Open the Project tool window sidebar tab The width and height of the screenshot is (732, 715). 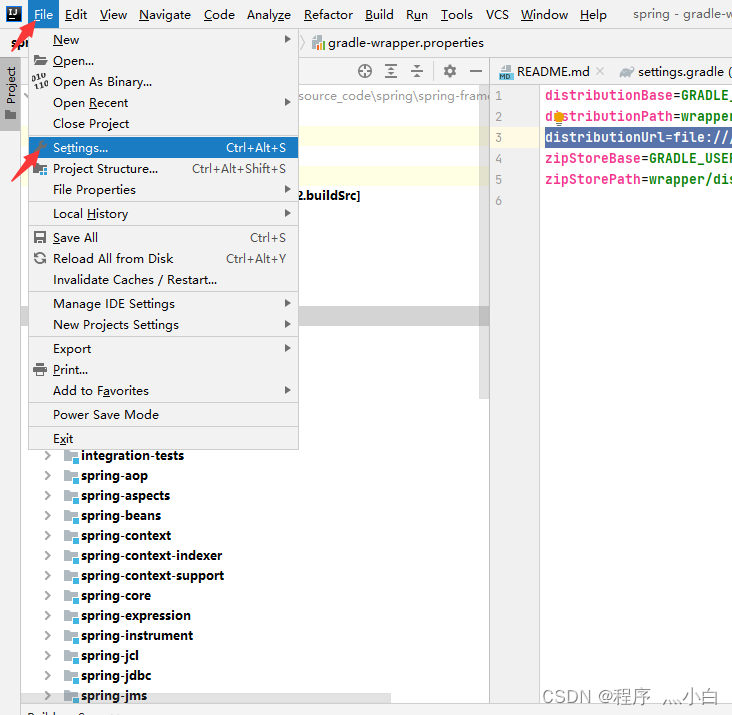point(10,93)
